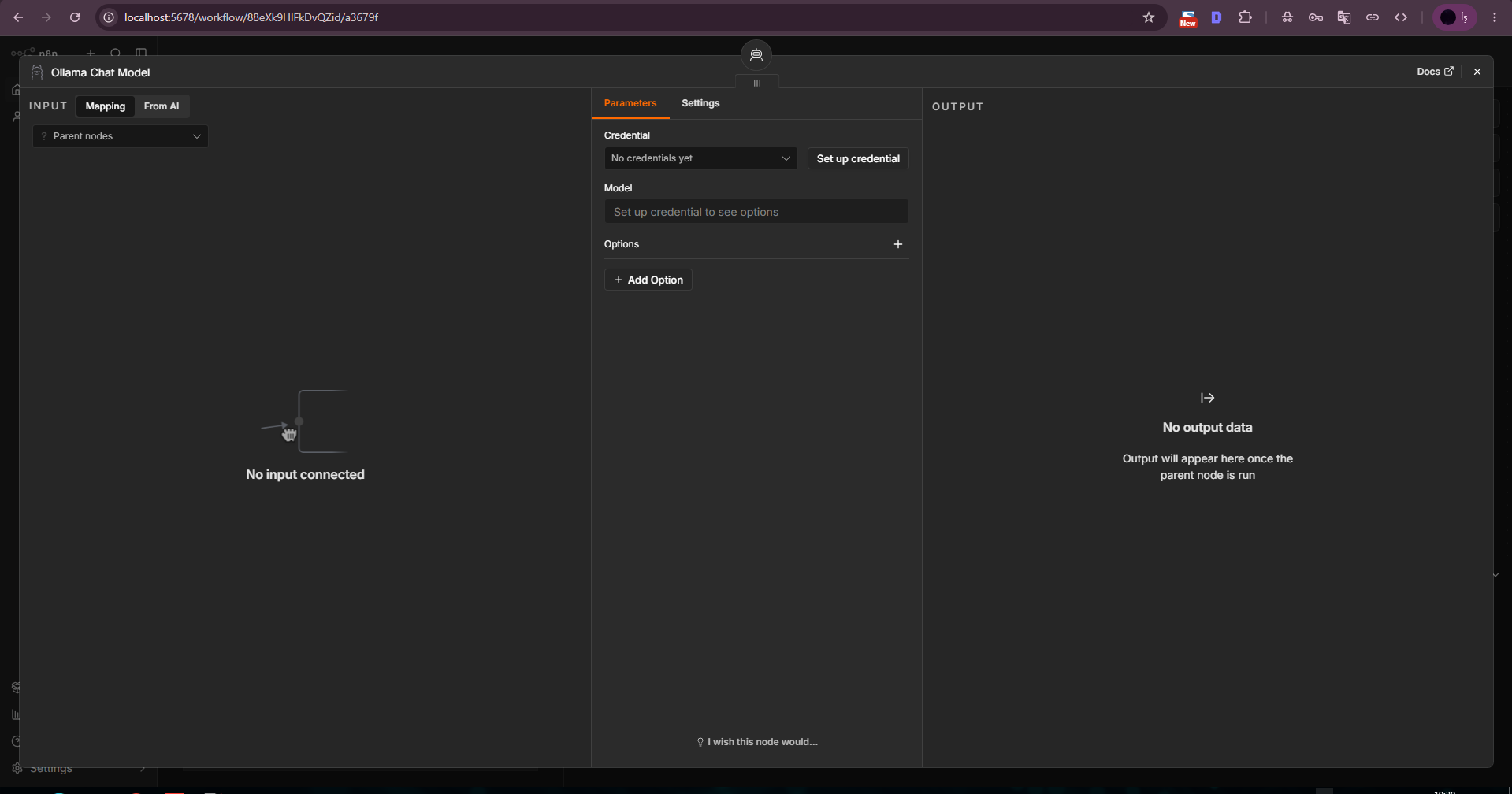Click the incognito-style extension icon
This screenshot has width=1512, height=794.
coord(1287,17)
